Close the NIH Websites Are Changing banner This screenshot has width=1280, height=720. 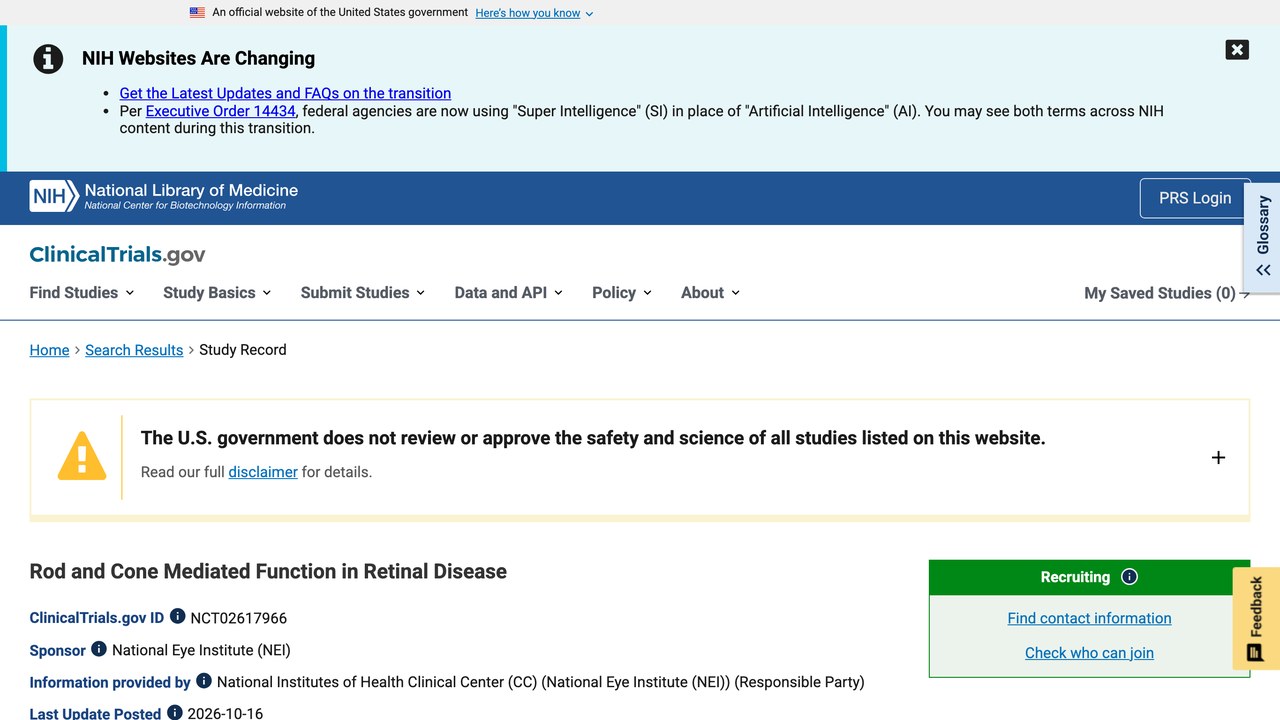[1237, 50]
